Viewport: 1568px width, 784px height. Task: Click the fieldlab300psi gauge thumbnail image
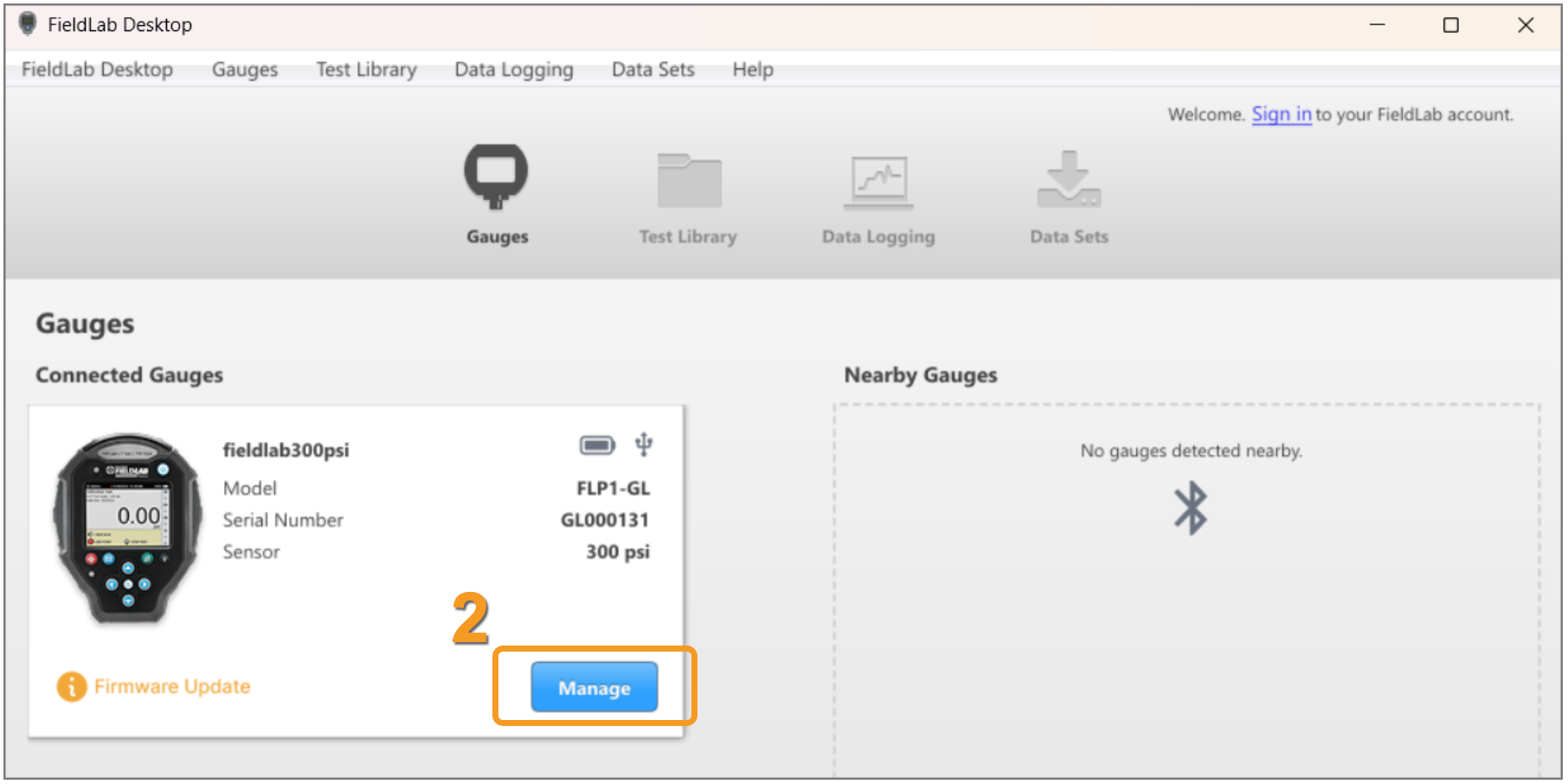128,530
